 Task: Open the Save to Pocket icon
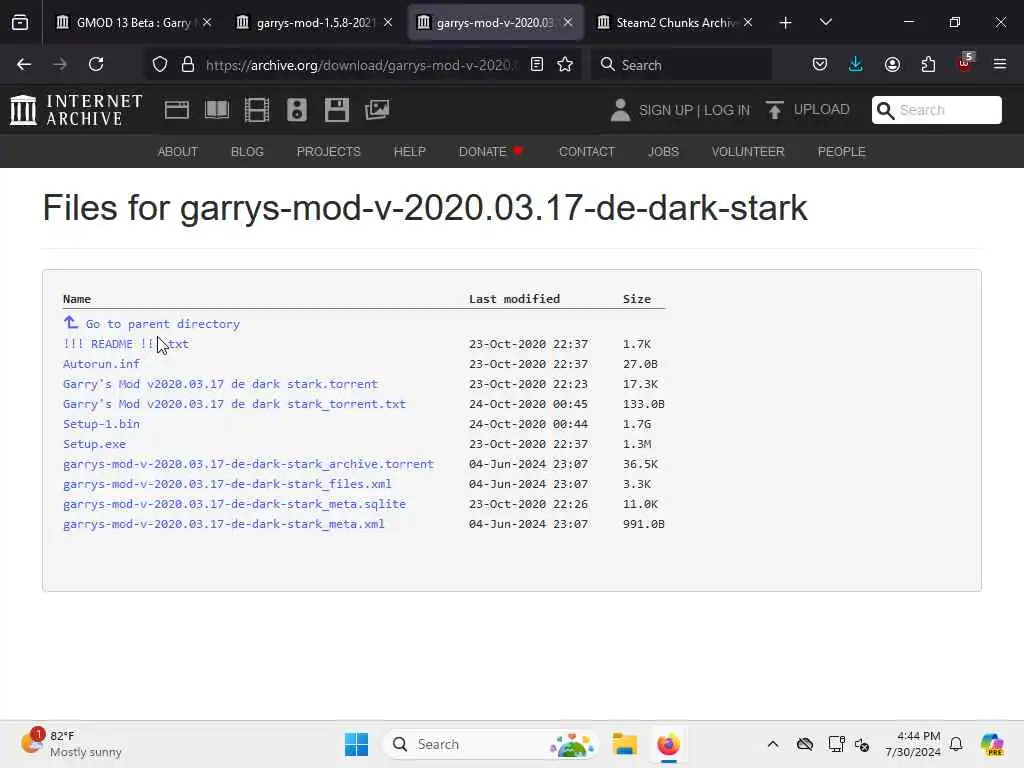tap(820, 64)
